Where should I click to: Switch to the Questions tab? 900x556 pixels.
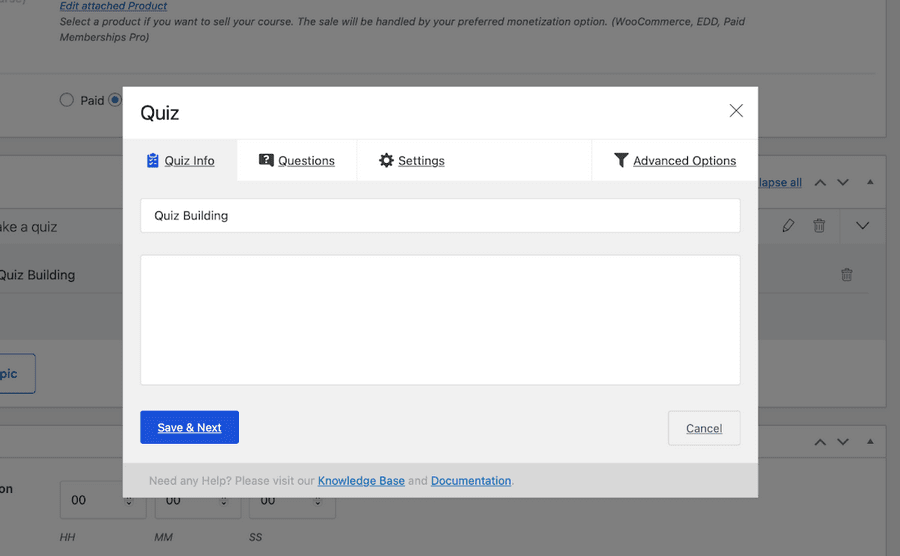(297, 160)
